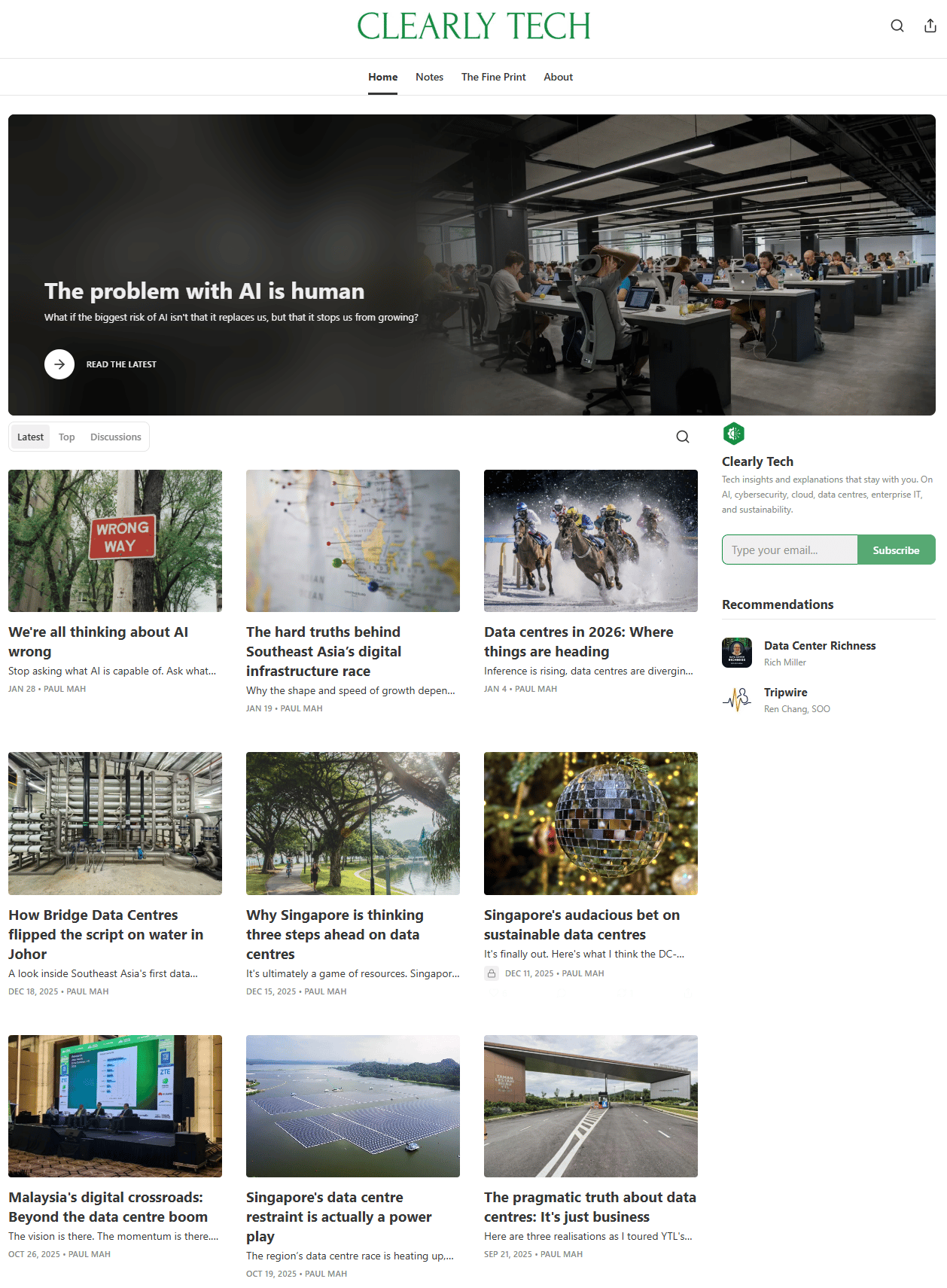Open the horse racing thumbnail image
947x1288 pixels.
coord(591,540)
